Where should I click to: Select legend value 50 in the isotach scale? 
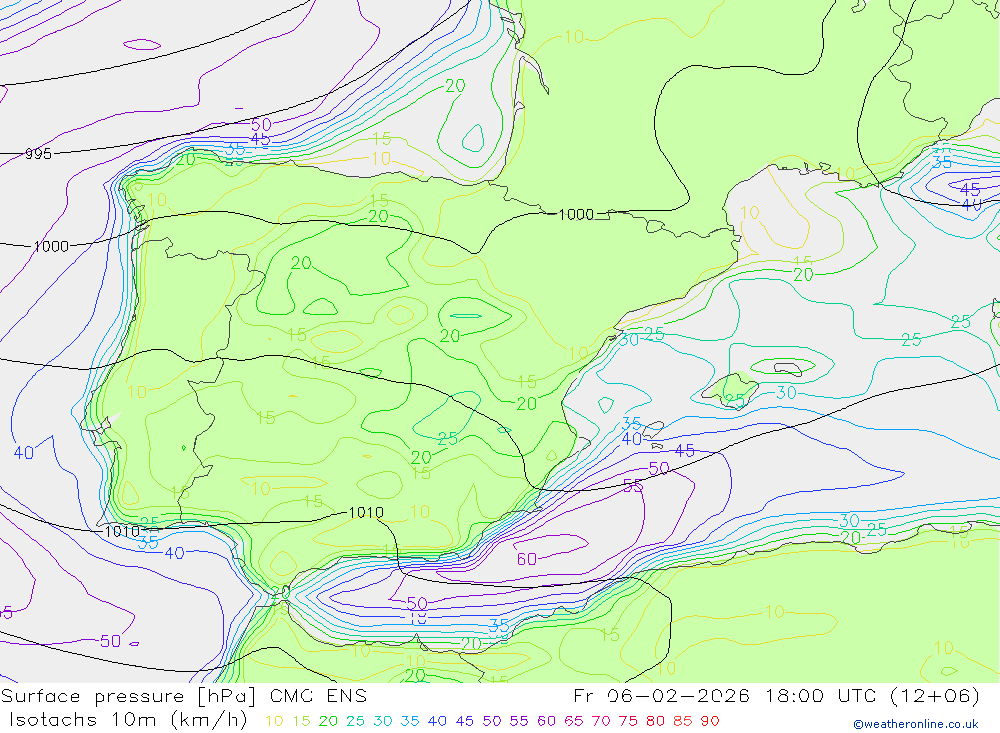(x=492, y=721)
